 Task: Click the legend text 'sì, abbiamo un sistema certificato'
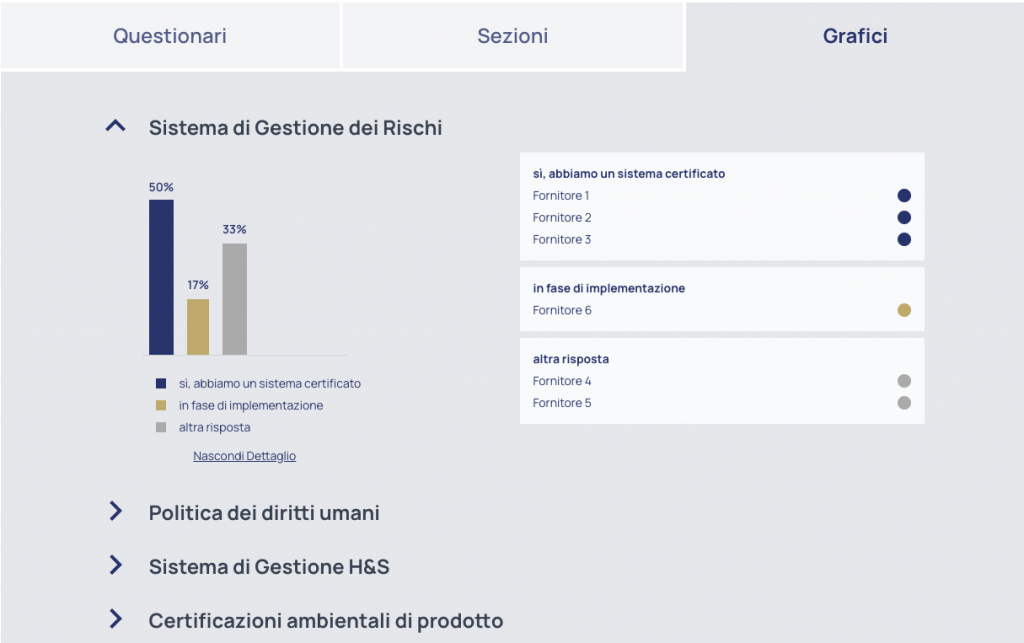click(270, 383)
